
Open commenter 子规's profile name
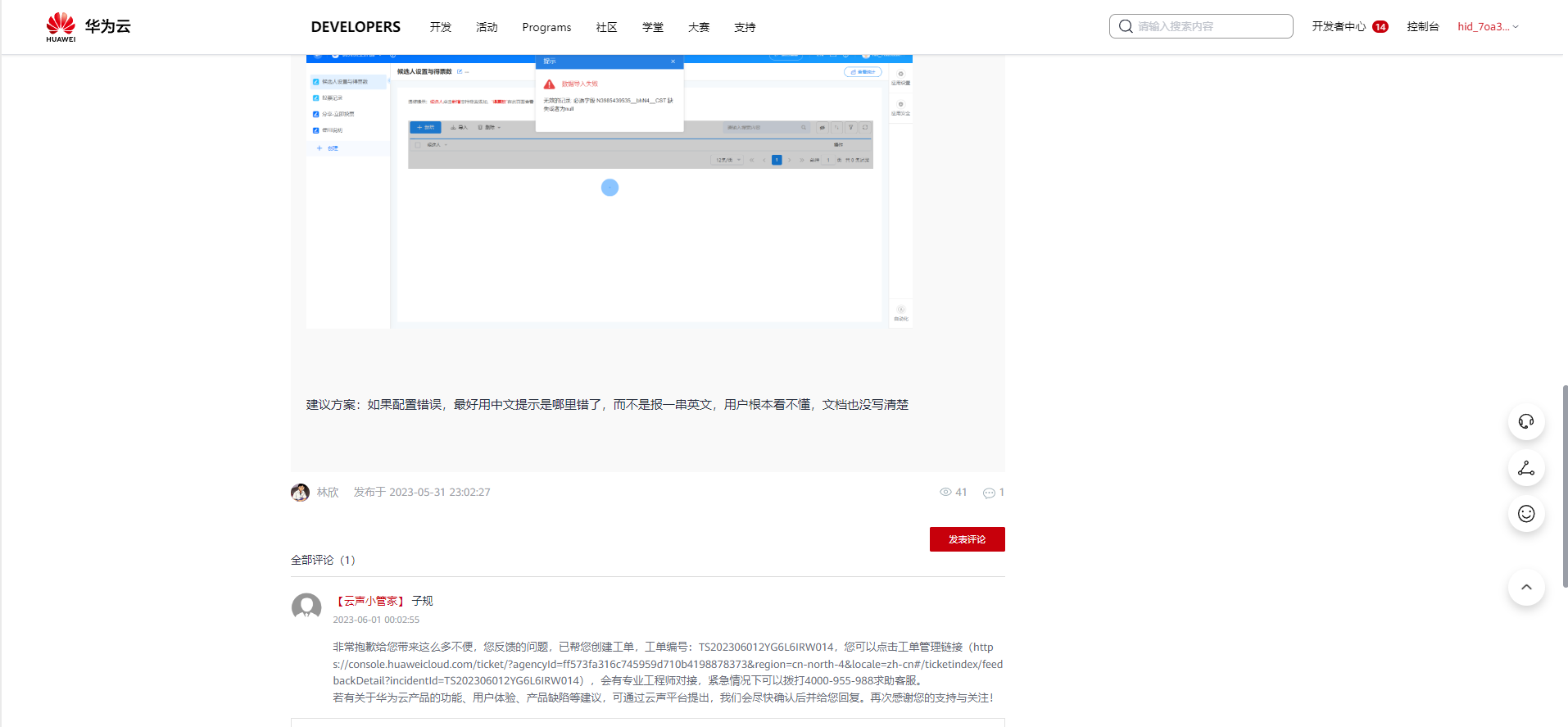(423, 601)
